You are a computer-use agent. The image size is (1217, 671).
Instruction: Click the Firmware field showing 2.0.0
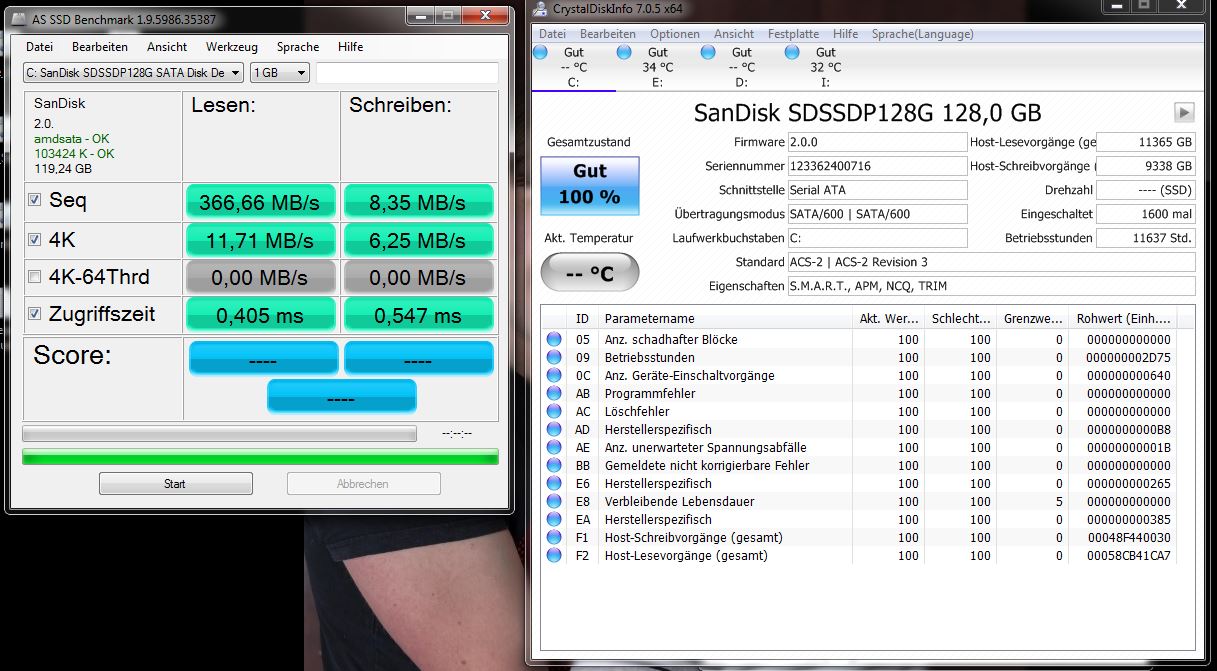(x=877, y=142)
